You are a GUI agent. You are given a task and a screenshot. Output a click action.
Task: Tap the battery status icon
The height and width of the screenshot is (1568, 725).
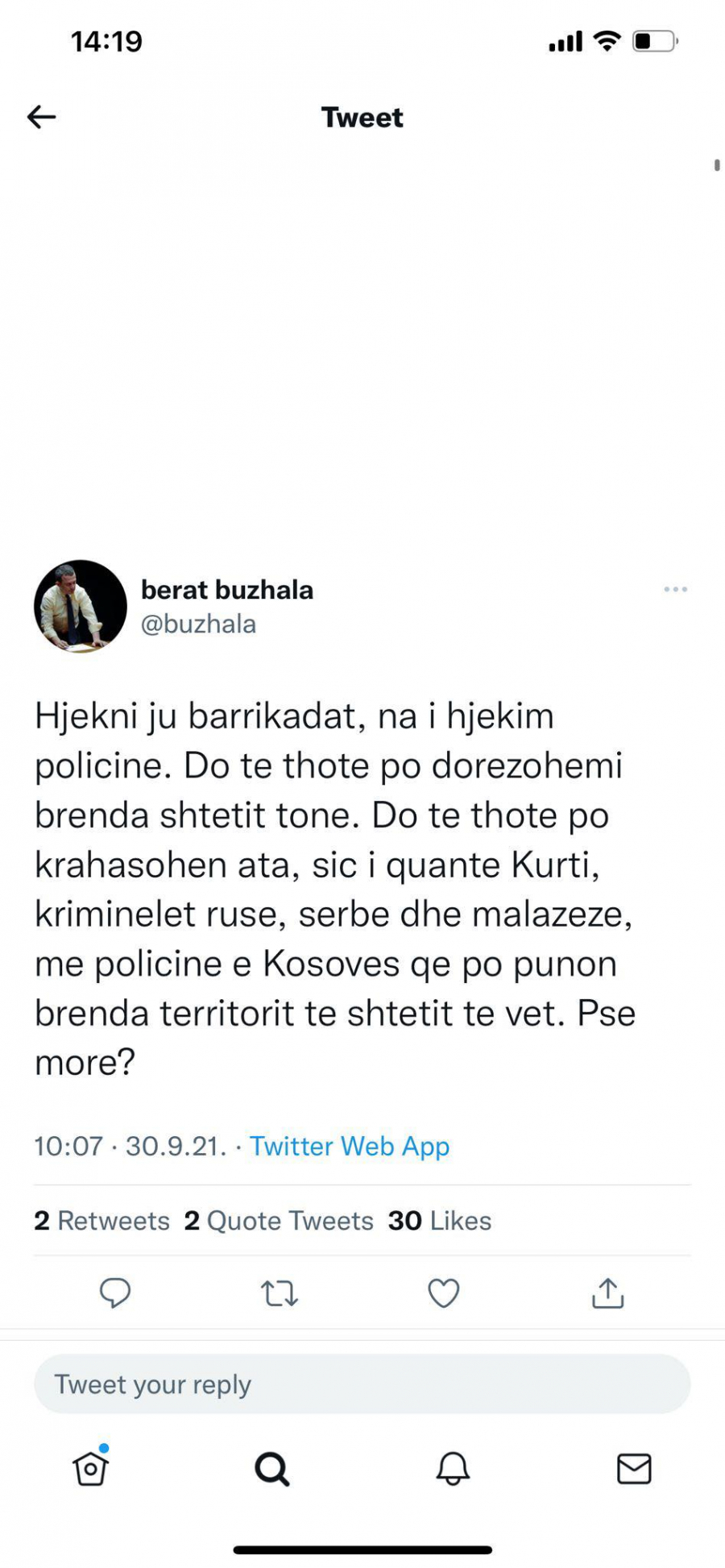click(x=654, y=41)
